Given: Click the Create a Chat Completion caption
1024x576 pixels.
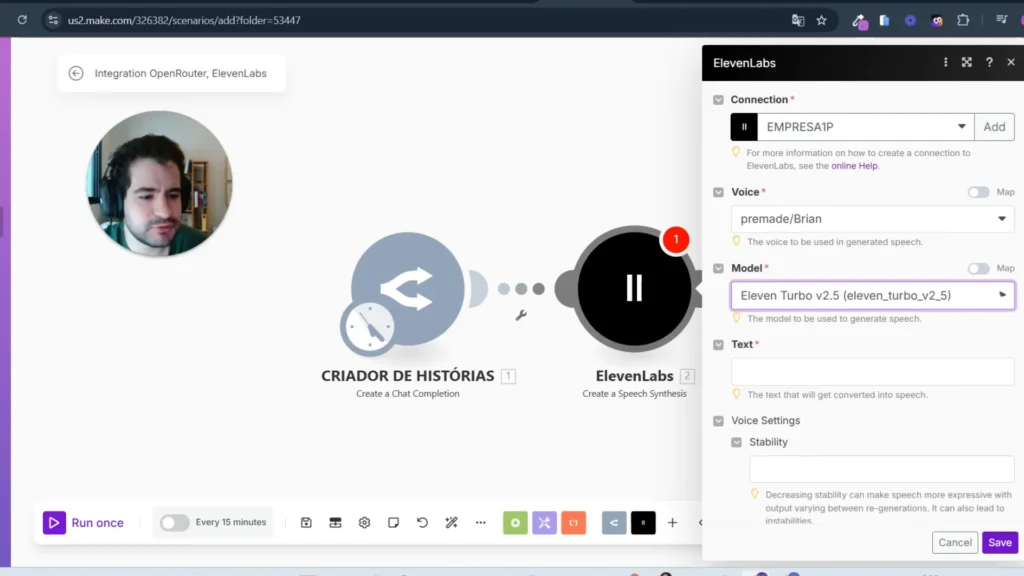Looking at the screenshot, I should click(x=408, y=394).
